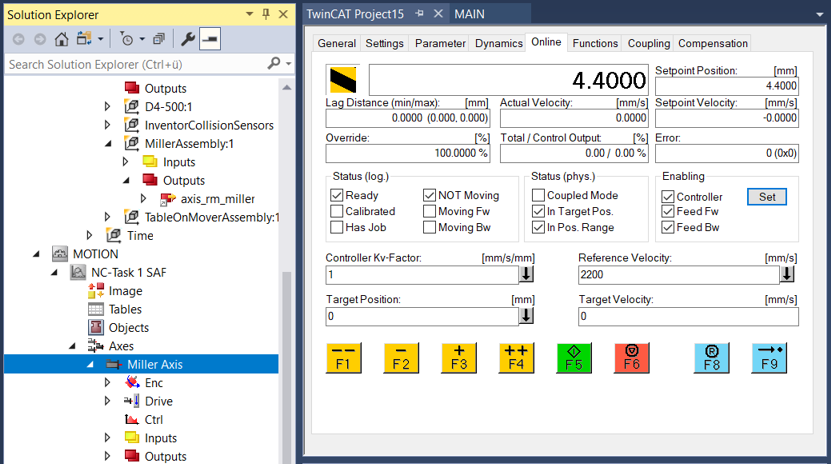Collapse the MillerAssembly:1 node

(x=108, y=144)
